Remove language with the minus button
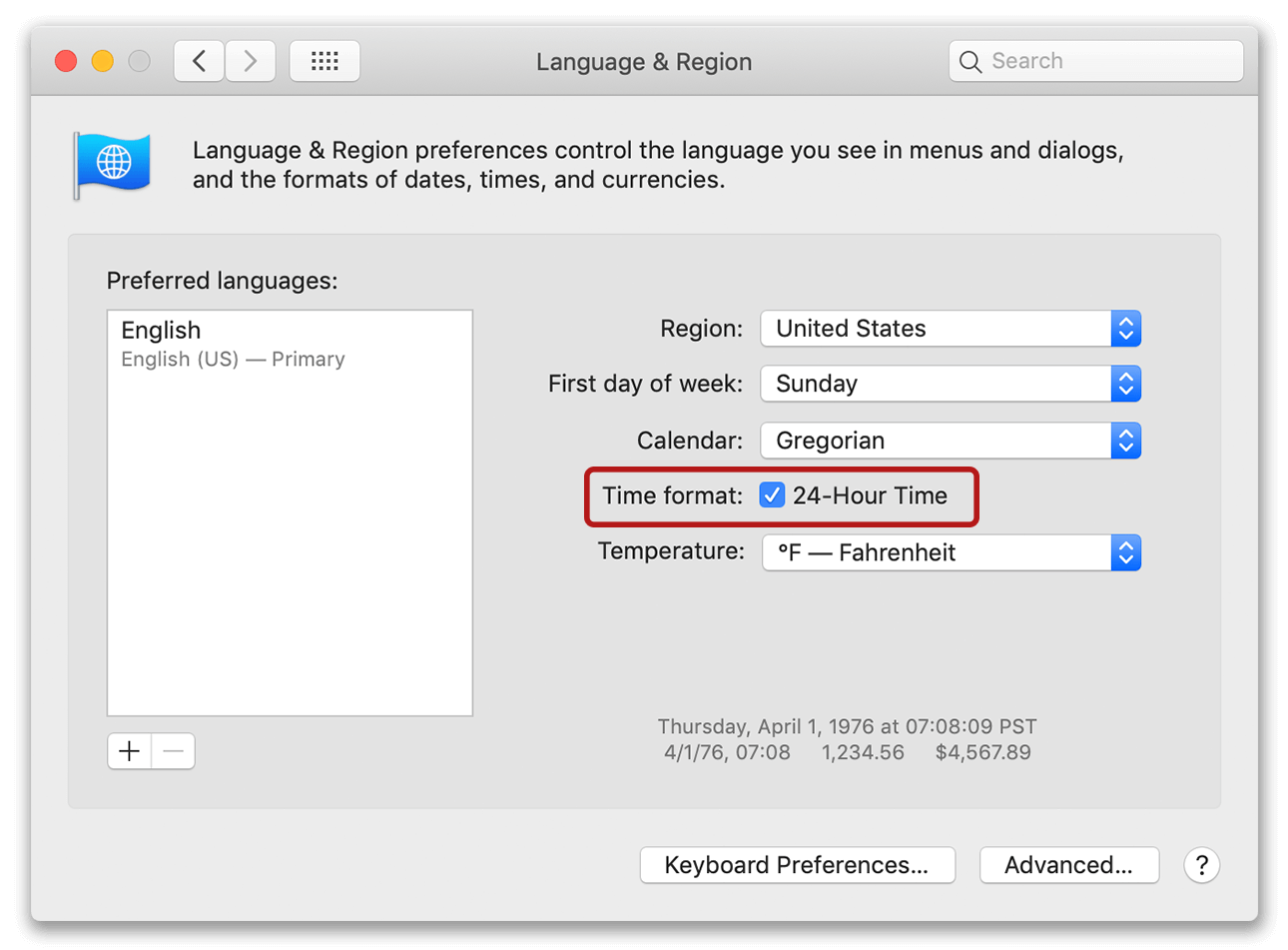Viewport: 1288px width, 950px height. (174, 751)
